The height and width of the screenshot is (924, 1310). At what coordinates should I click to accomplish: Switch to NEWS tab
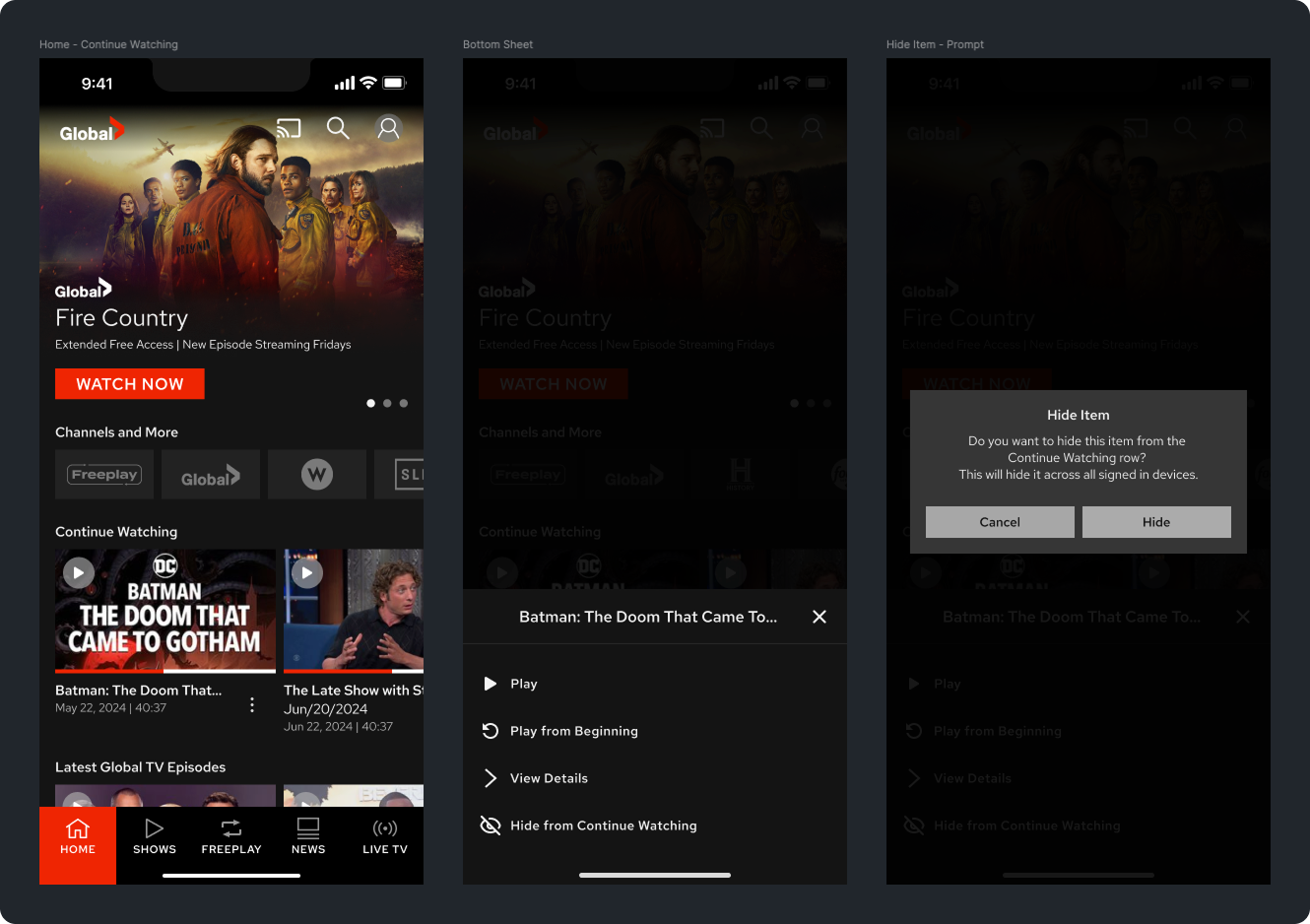click(x=308, y=837)
